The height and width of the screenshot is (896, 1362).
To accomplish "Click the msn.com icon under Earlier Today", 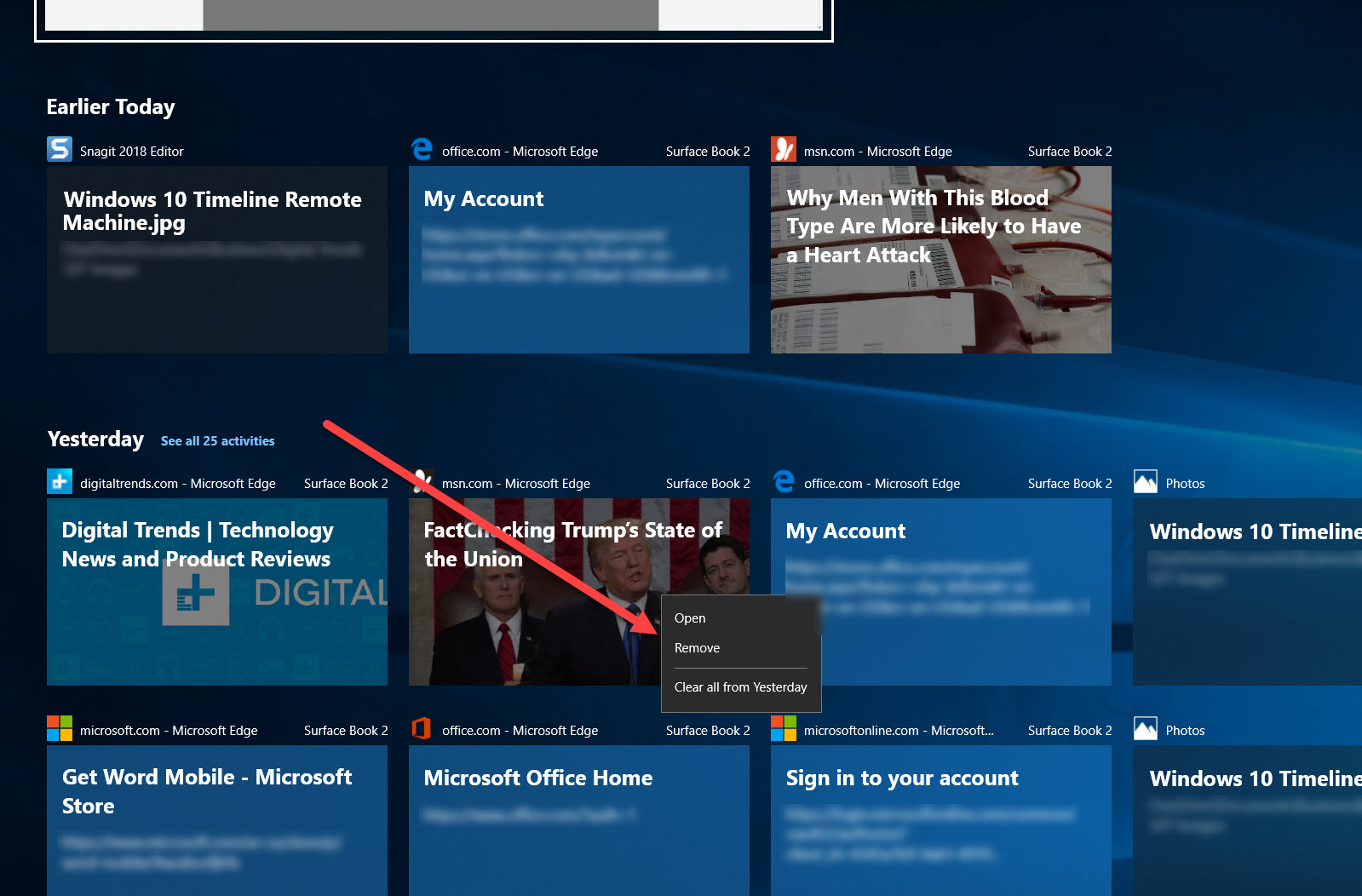I will [x=784, y=149].
